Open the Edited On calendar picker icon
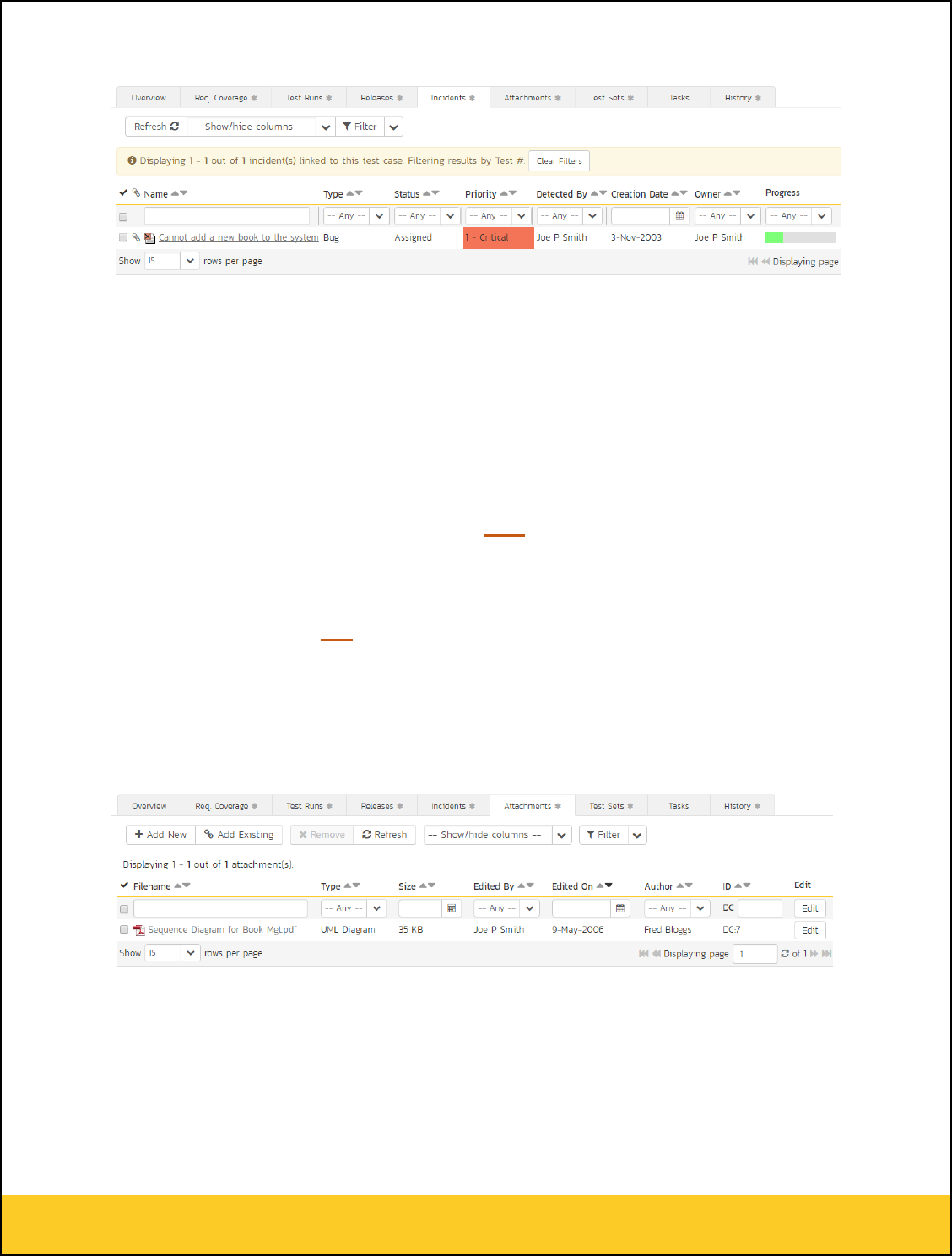This screenshot has width=952, height=1256. tap(620, 908)
